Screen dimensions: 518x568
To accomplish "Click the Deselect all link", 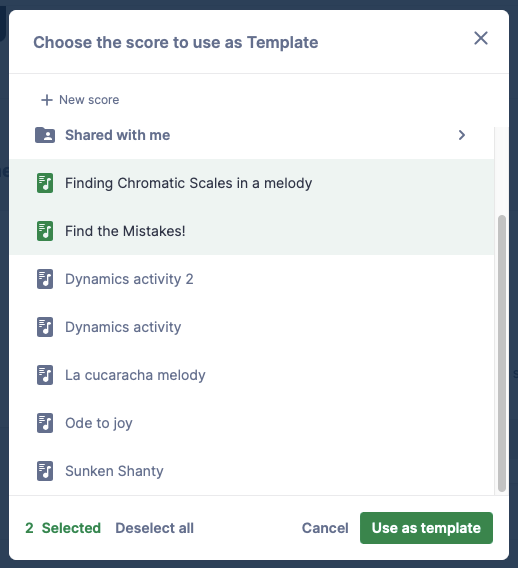I will (154, 528).
